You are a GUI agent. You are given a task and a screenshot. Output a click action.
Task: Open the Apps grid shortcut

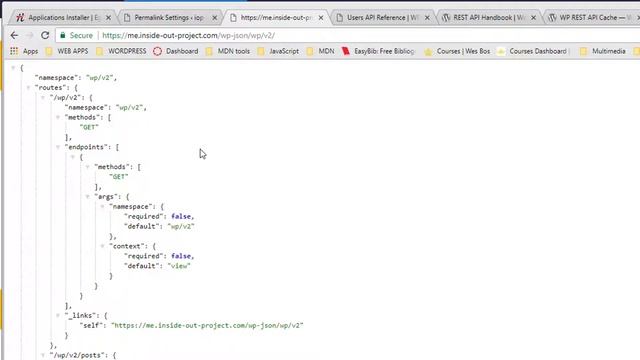(24, 51)
